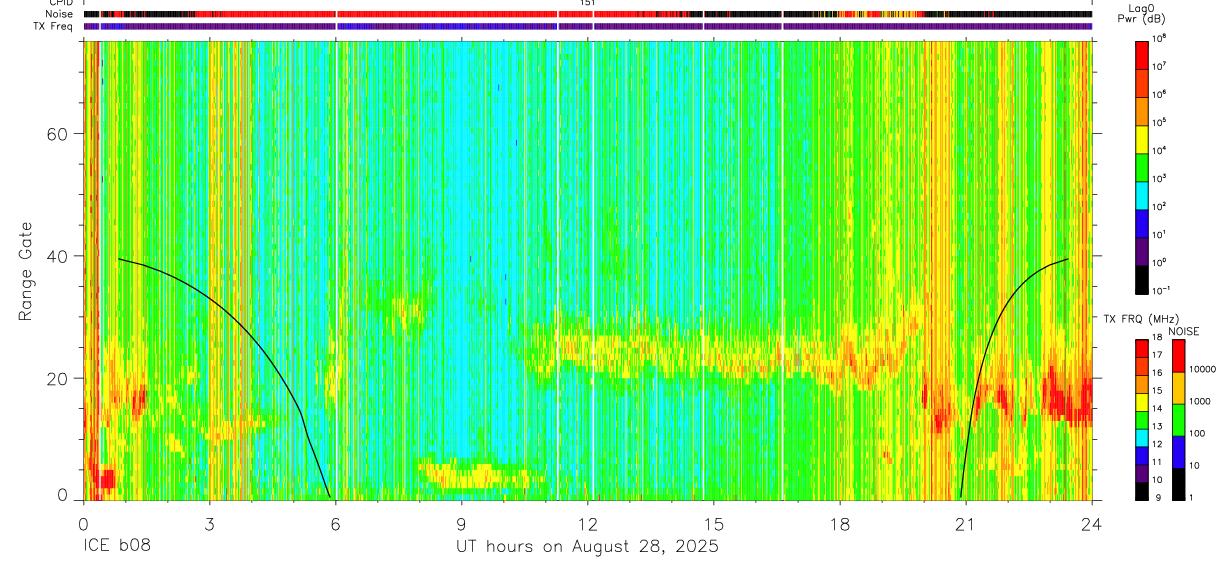Click the 'UT hours on August 28, 2025' axis title

[587, 547]
